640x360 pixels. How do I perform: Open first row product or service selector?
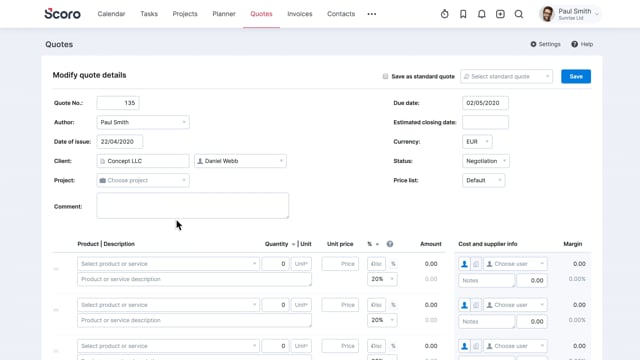(x=168, y=264)
